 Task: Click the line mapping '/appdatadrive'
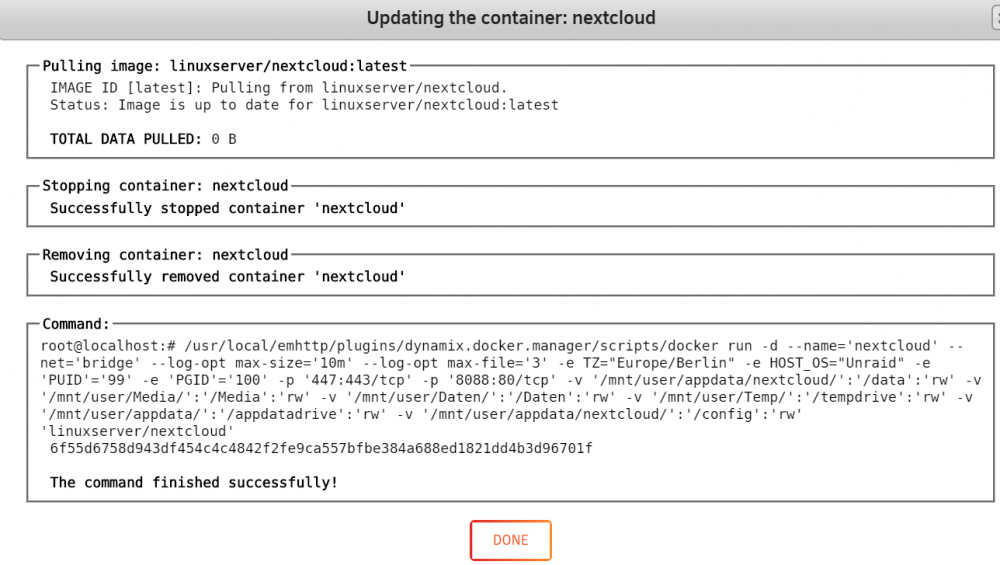pyautogui.click(x=422, y=414)
